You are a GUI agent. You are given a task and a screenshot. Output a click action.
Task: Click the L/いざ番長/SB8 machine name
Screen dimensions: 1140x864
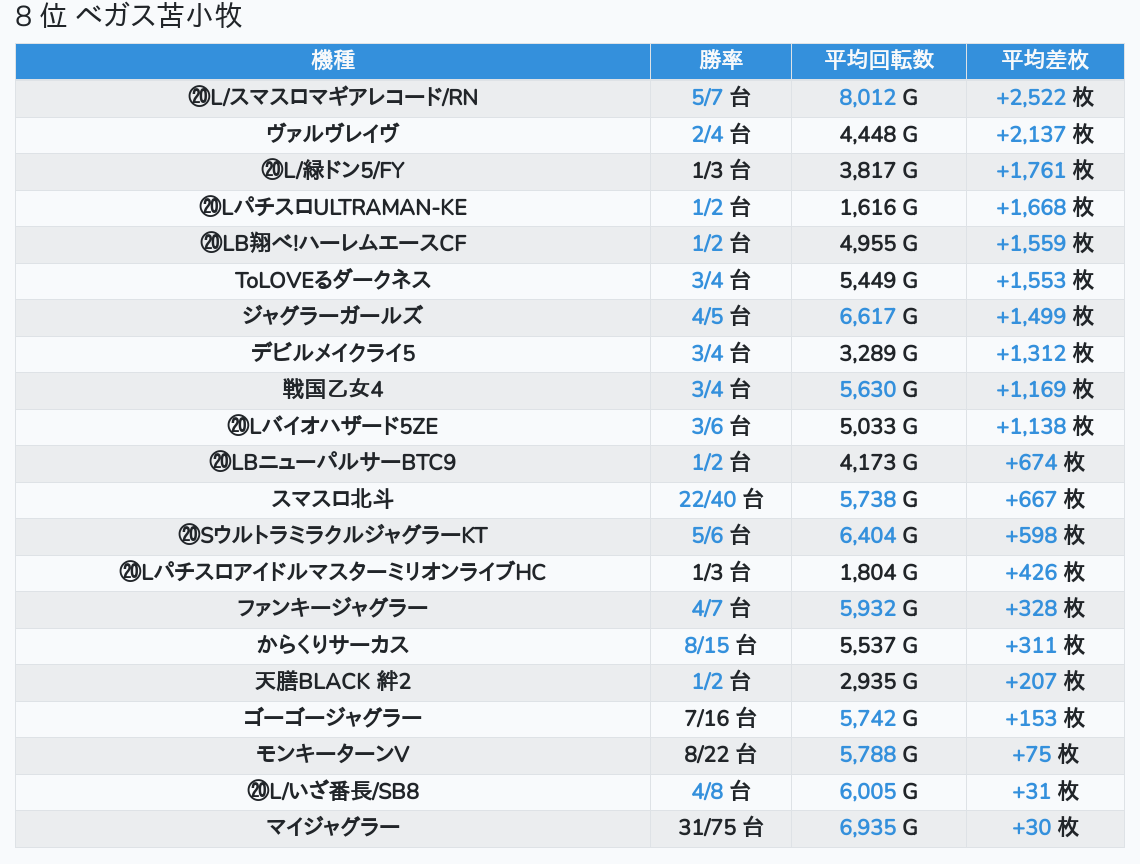(x=333, y=792)
